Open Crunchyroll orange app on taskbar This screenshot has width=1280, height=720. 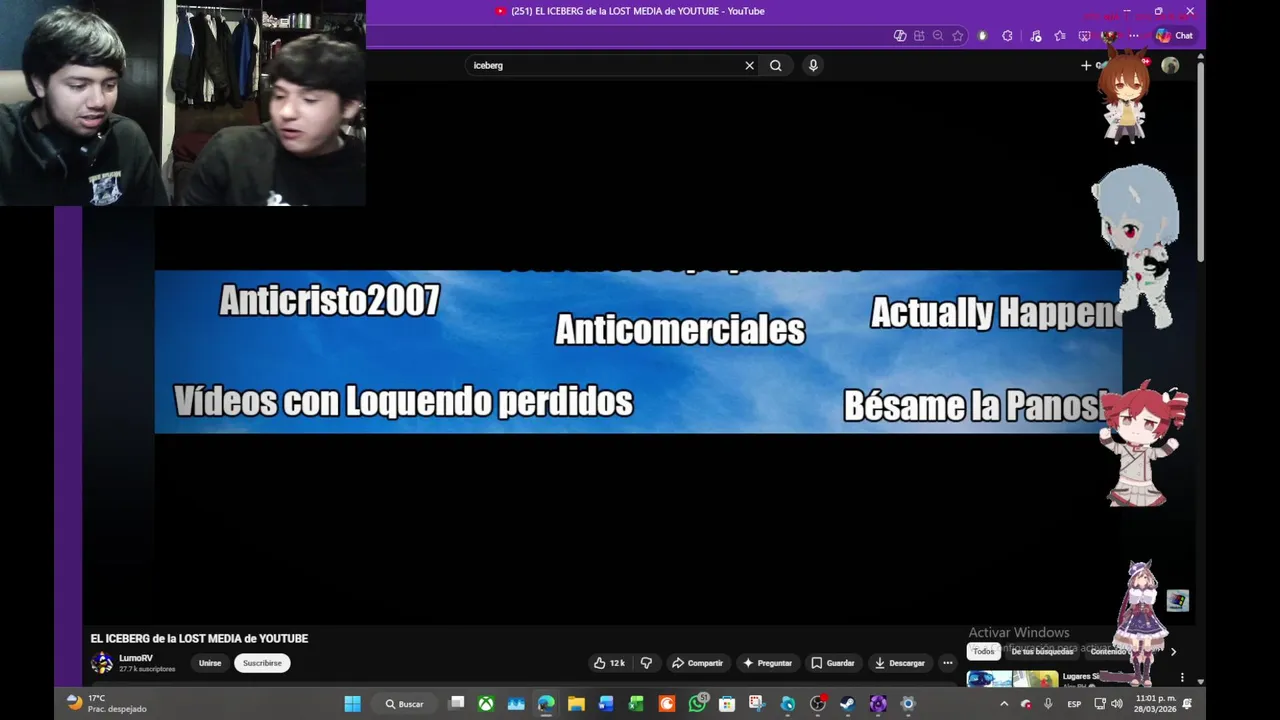[667, 704]
